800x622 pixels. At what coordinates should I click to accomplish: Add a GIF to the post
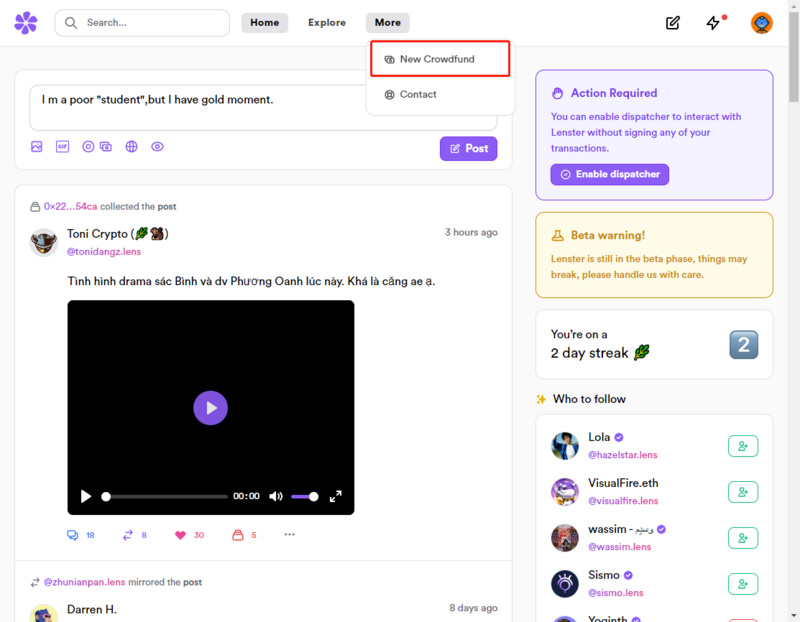click(x=62, y=147)
